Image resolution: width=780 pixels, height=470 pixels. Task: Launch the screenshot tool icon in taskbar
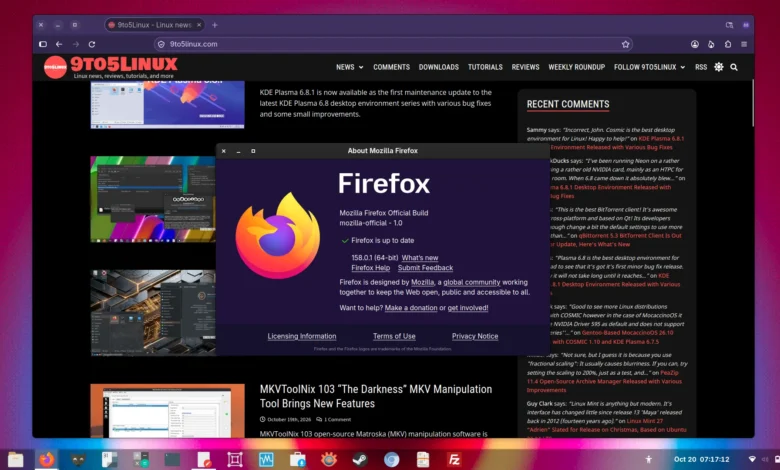pyautogui.click(x=235, y=460)
